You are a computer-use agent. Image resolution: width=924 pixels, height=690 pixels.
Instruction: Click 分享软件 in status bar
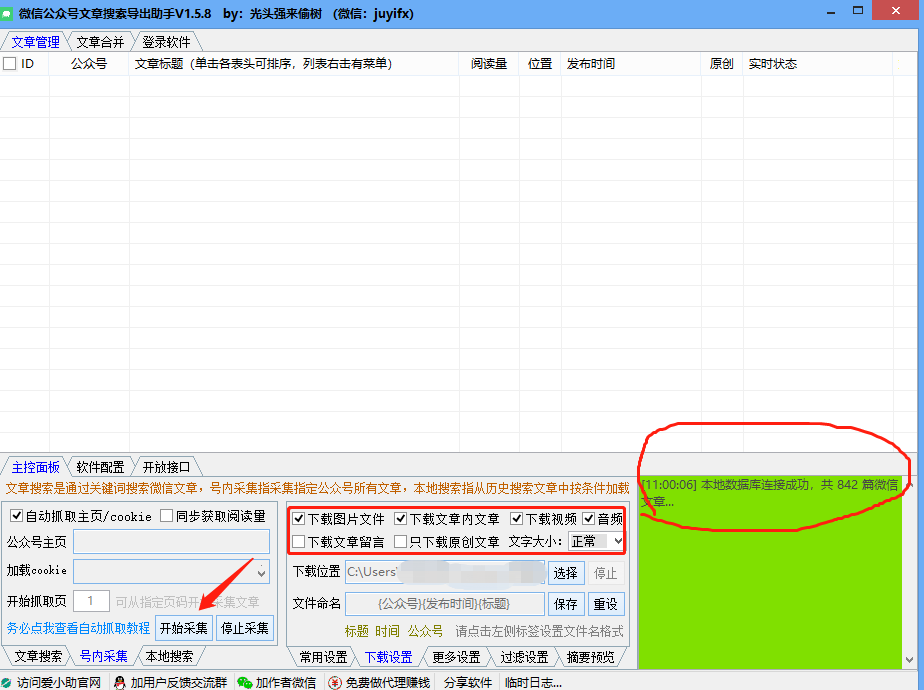(x=468, y=682)
